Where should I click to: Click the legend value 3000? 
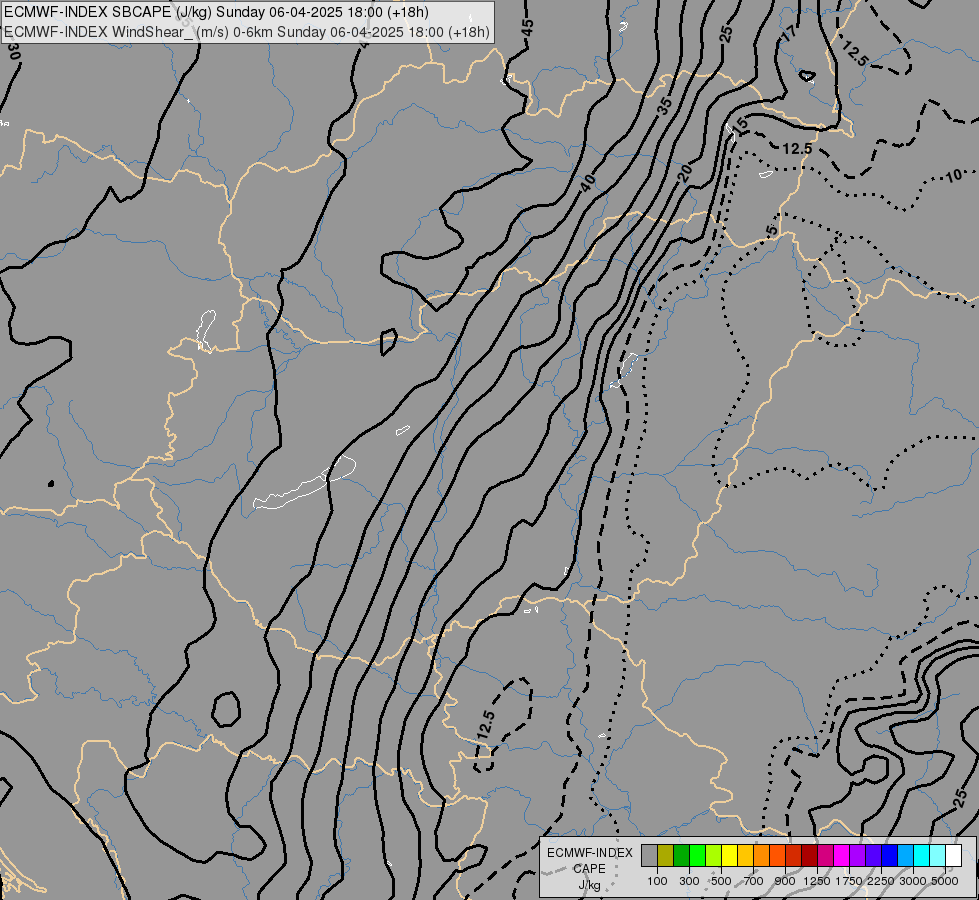(x=913, y=881)
